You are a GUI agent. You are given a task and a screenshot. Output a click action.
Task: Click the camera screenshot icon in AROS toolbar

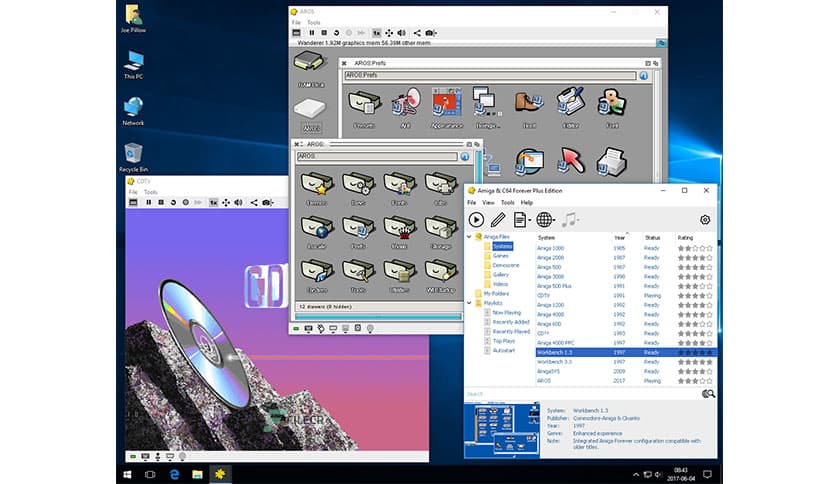coord(429,33)
